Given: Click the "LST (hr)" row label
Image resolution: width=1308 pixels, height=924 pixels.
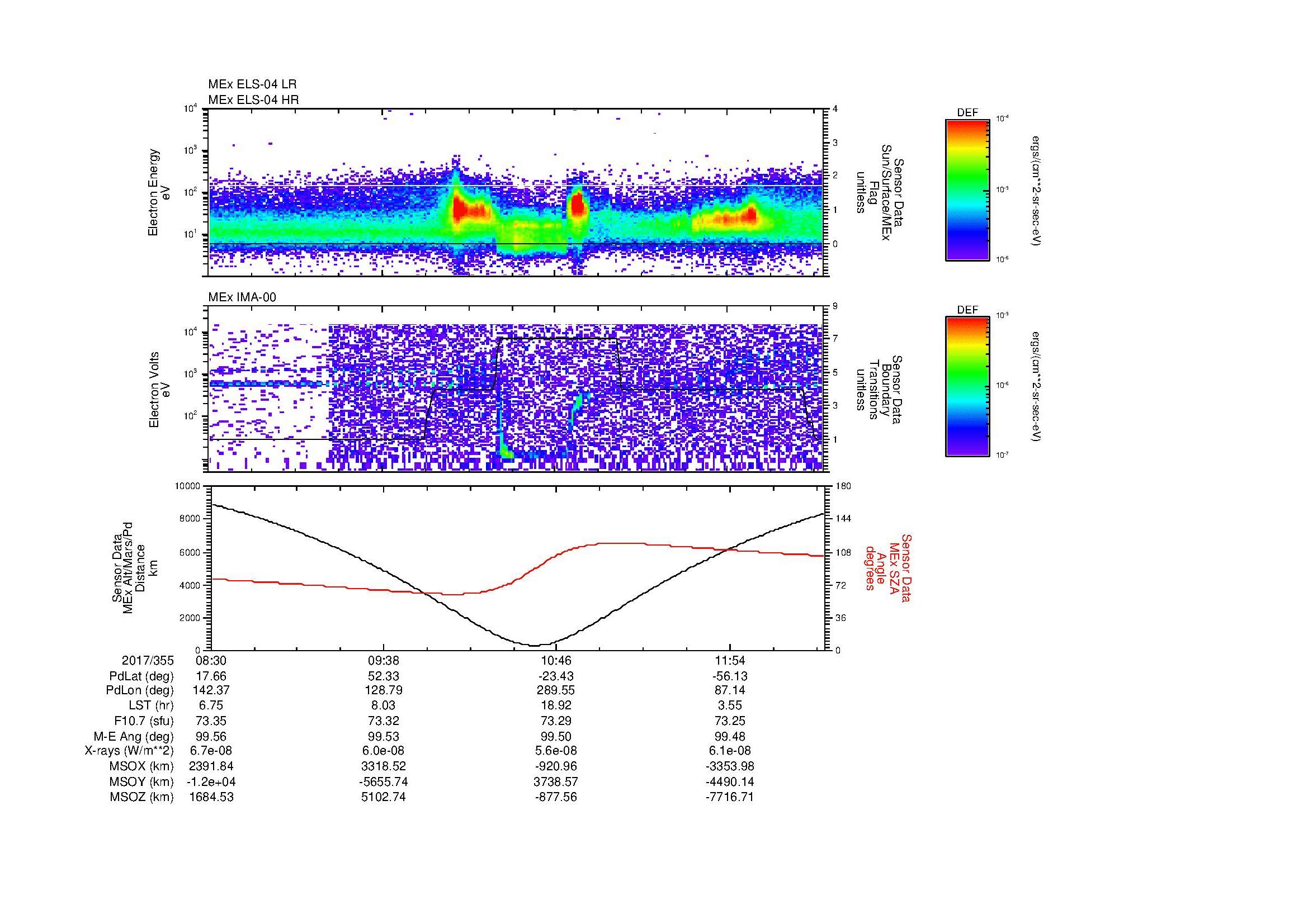Looking at the screenshot, I should click(x=151, y=706).
